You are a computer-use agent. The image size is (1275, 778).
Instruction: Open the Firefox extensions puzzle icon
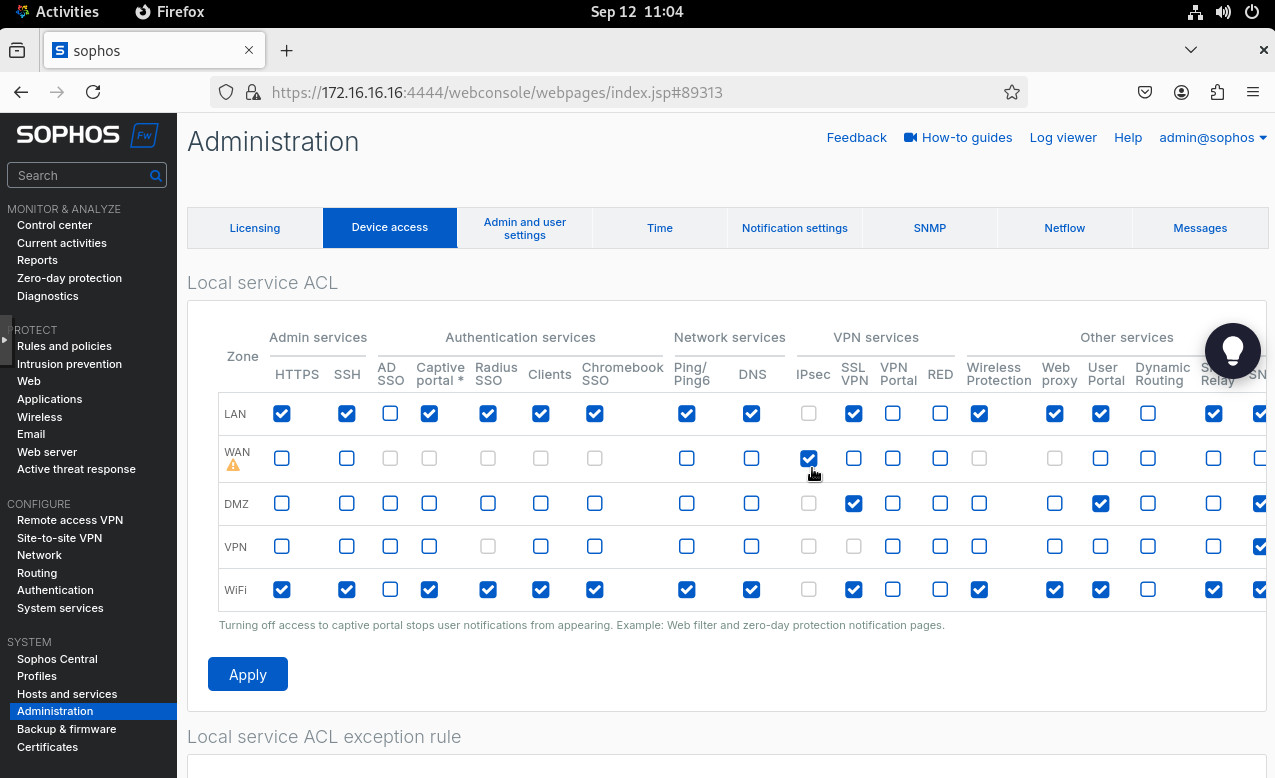pyautogui.click(x=1217, y=92)
